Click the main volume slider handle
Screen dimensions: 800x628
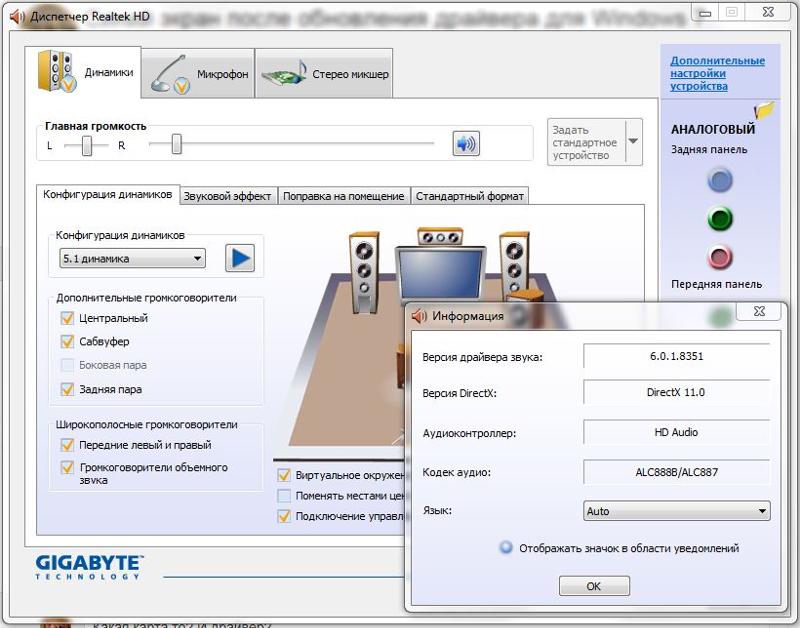[x=177, y=144]
